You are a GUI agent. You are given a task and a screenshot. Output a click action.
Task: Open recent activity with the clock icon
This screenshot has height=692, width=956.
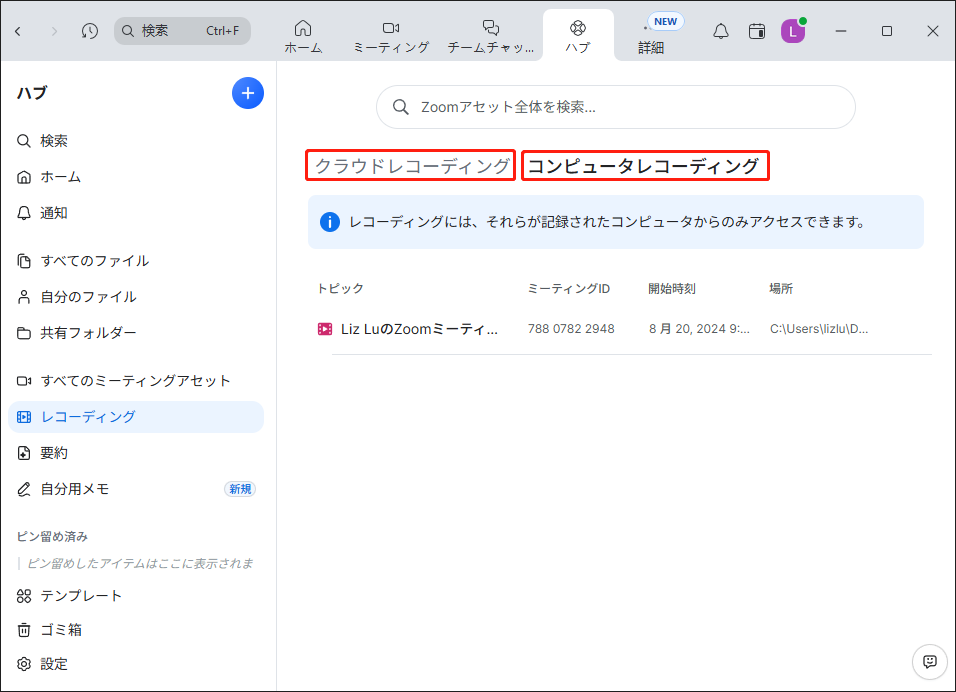(89, 31)
